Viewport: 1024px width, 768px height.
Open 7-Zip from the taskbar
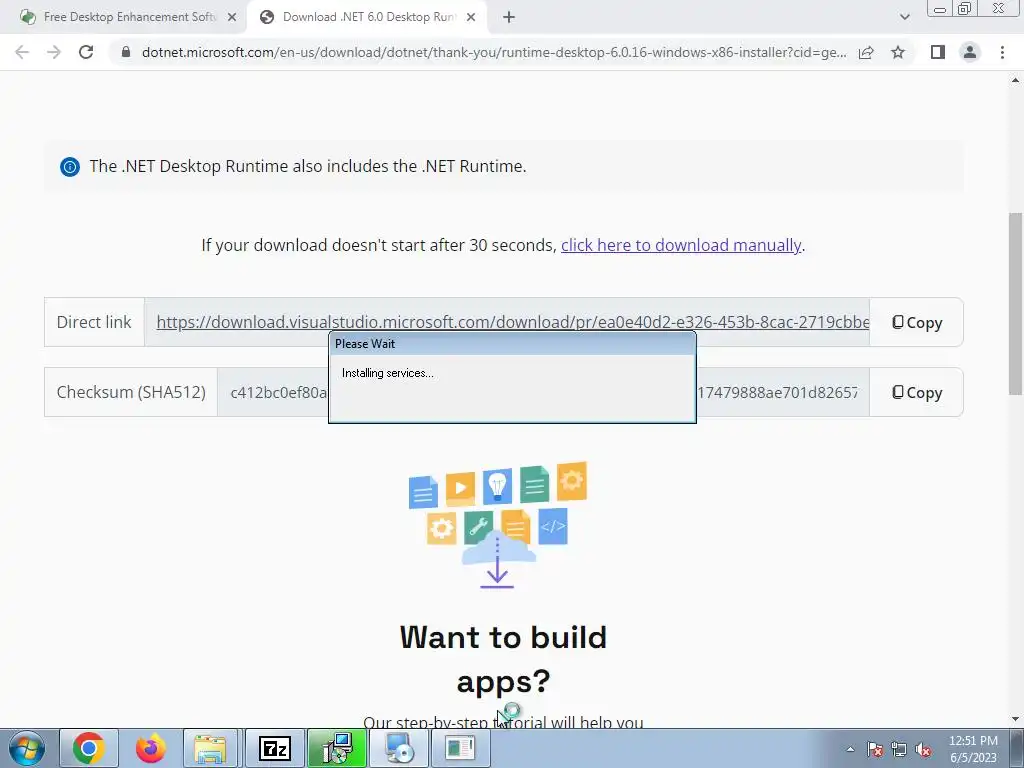tap(275, 748)
